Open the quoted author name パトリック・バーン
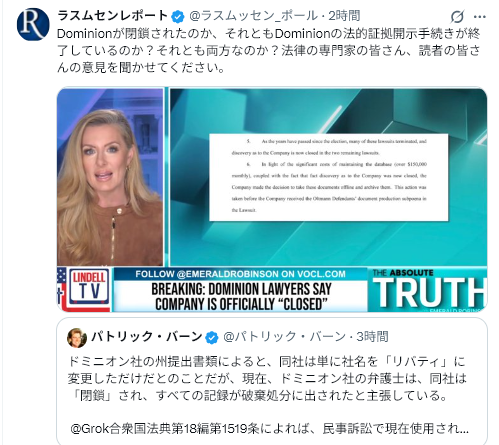This screenshot has height=445, width=499. click(x=147, y=337)
